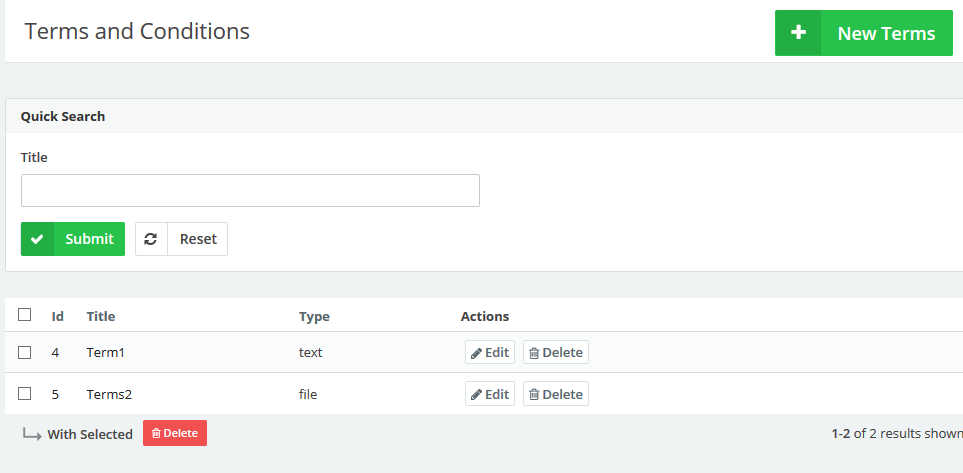Select the checkbox for Terms2 row
Viewport: 963px width, 473px height.
click(x=25, y=394)
